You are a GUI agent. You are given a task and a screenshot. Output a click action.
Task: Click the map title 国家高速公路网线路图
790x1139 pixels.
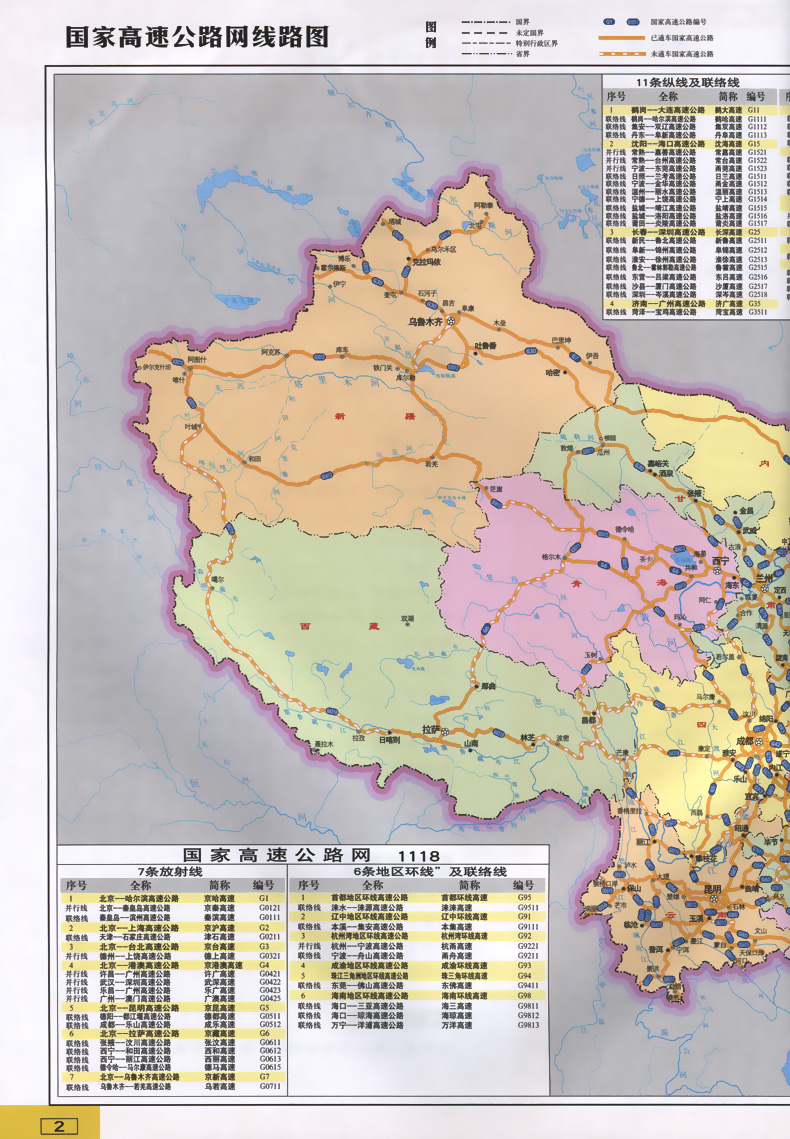pos(197,37)
